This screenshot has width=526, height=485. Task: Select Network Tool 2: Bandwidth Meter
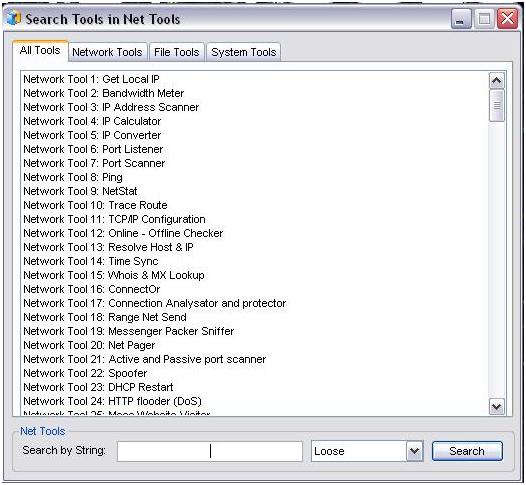pyautogui.click(x=104, y=93)
